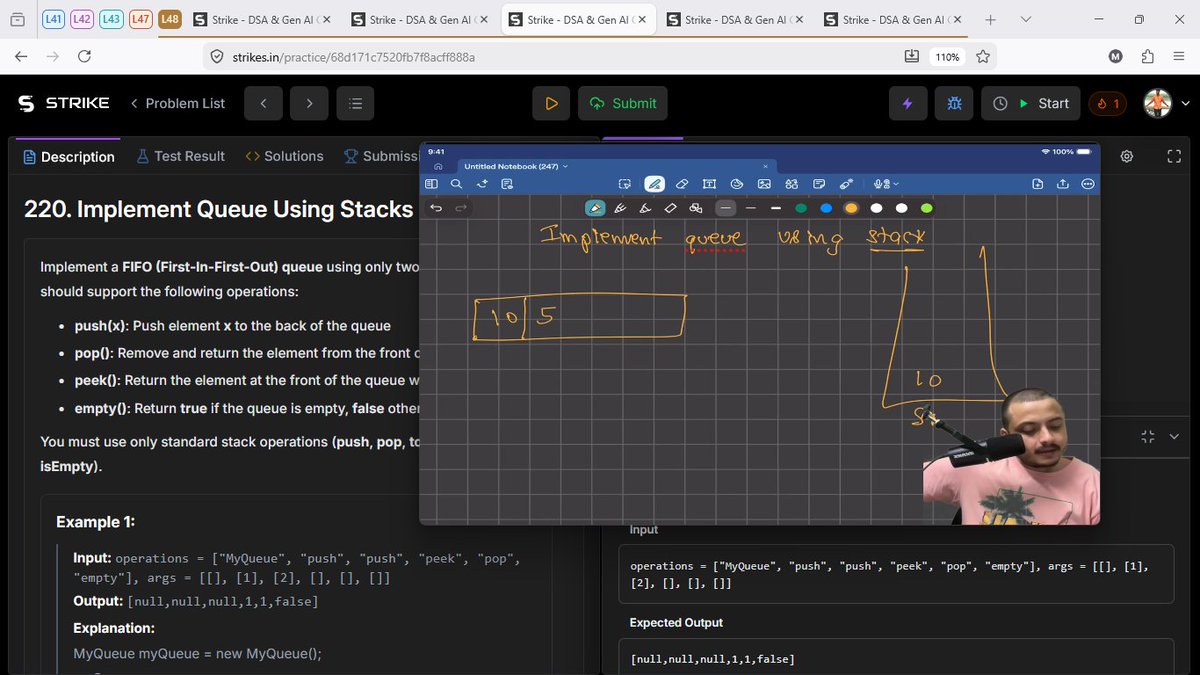This screenshot has height=675, width=1200.
Task: Expand the profile avatar dropdown chevron
Action: pos(1186,103)
